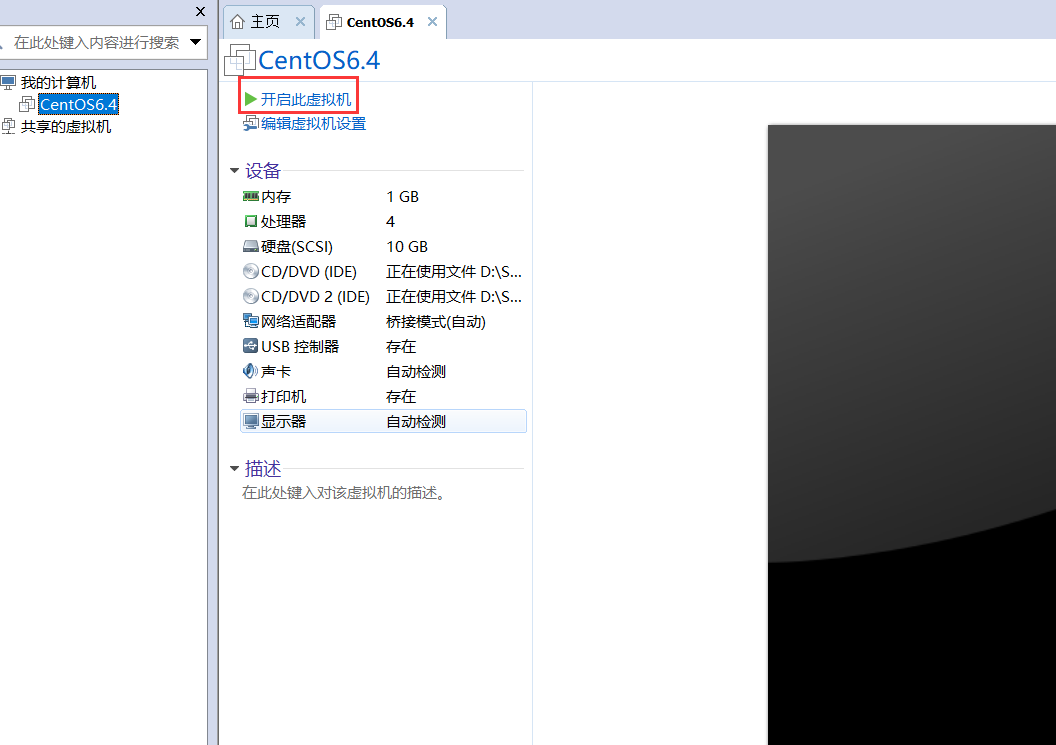Click the 网络适配器 device label
This screenshot has width=1056, height=745.
point(298,321)
